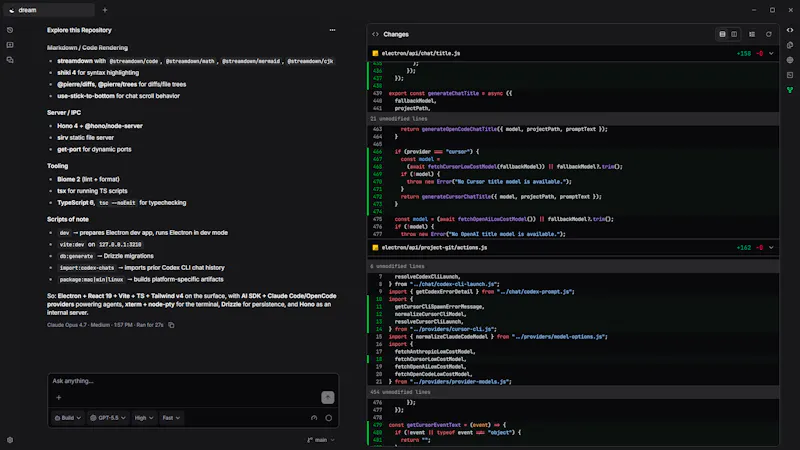Switch to unified diff view
The image size is (800, 450).
click(722, 34)
